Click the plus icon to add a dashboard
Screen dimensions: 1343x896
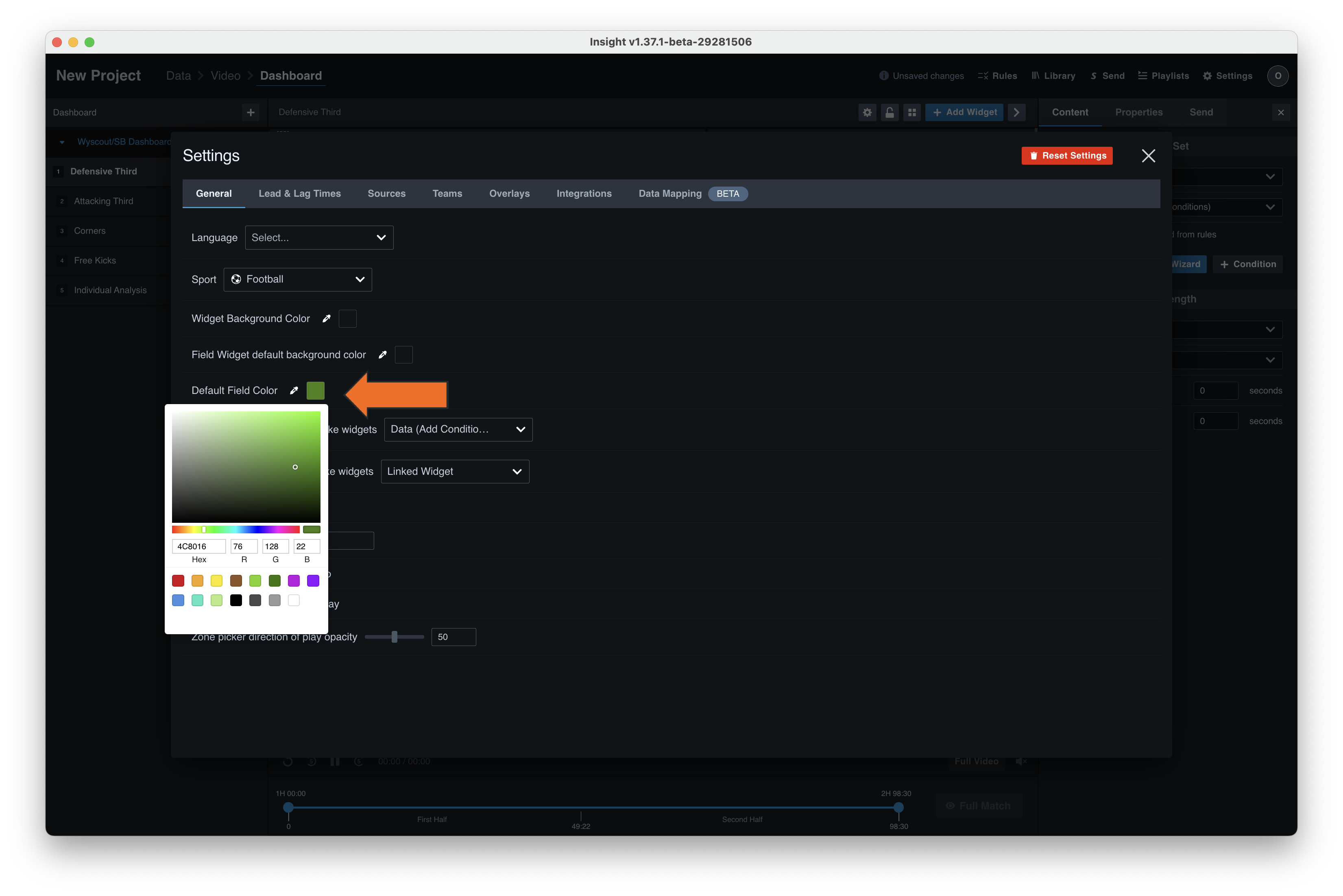(251, 113)
